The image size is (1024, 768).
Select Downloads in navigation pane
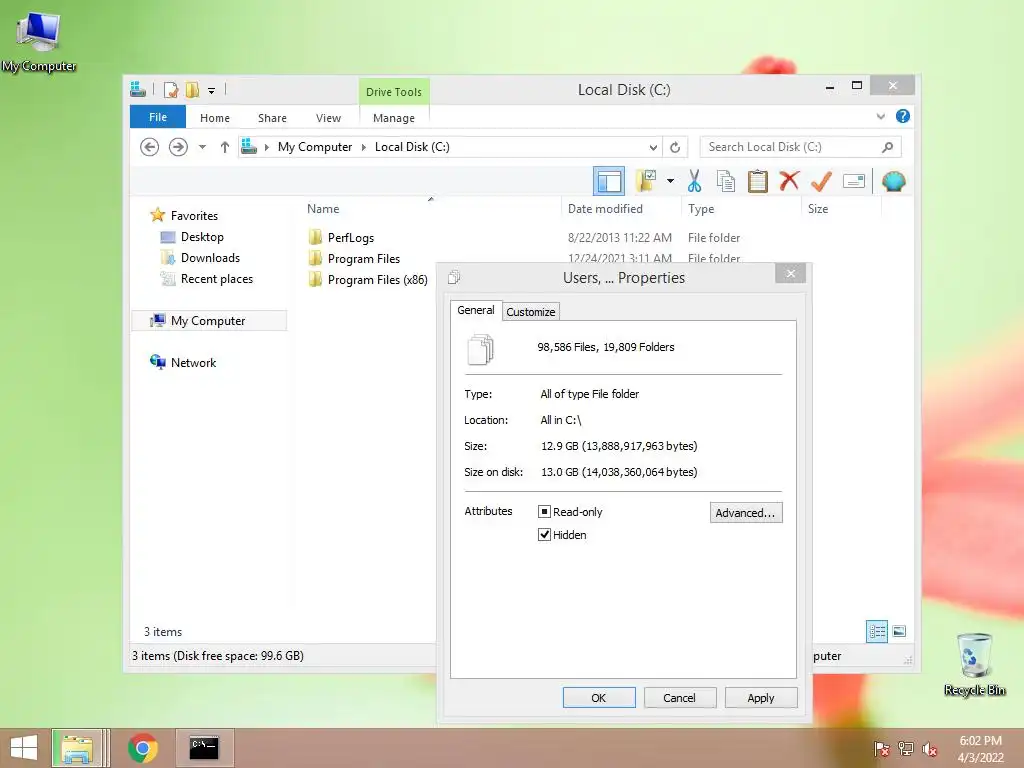(x=210, y=257)
